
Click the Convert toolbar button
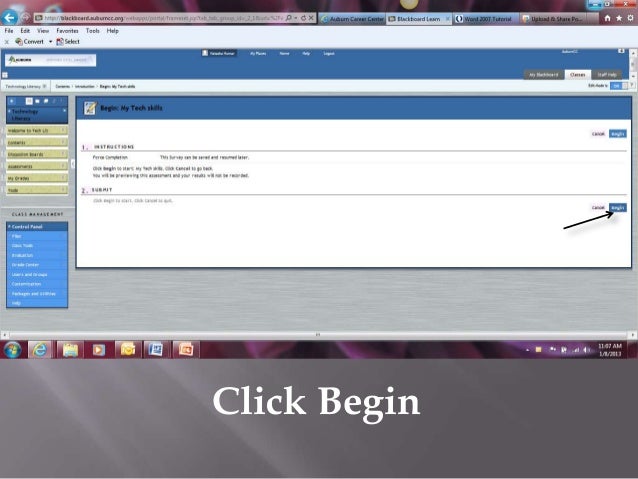[29, 42]
